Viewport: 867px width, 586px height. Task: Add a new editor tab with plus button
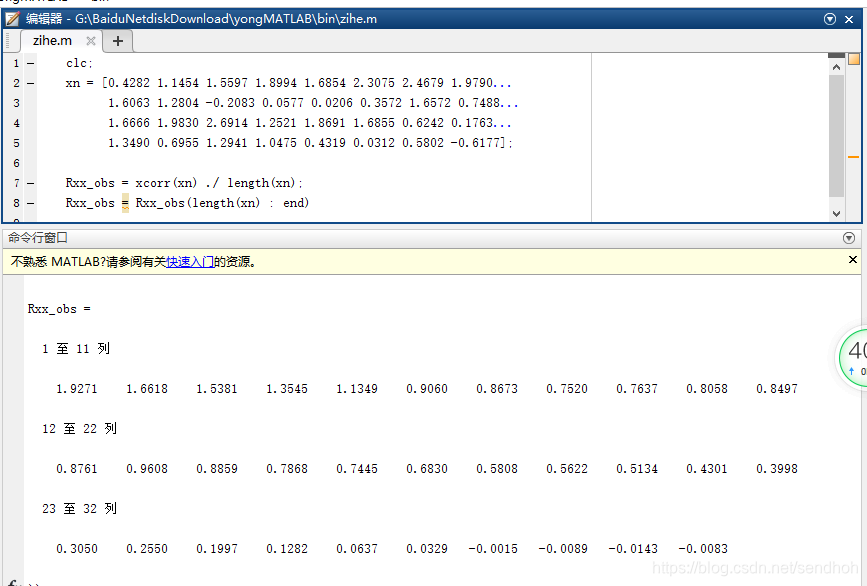pyautogui.click(x=118, y=41)
